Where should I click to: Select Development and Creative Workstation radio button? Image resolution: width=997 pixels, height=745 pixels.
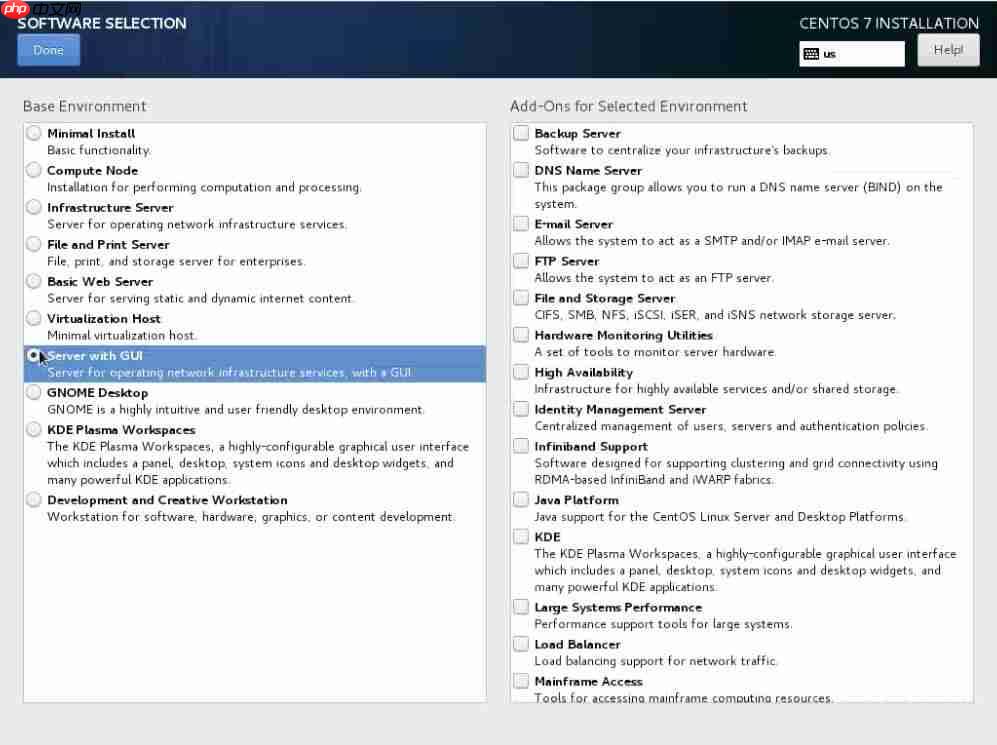click(34, 500)
